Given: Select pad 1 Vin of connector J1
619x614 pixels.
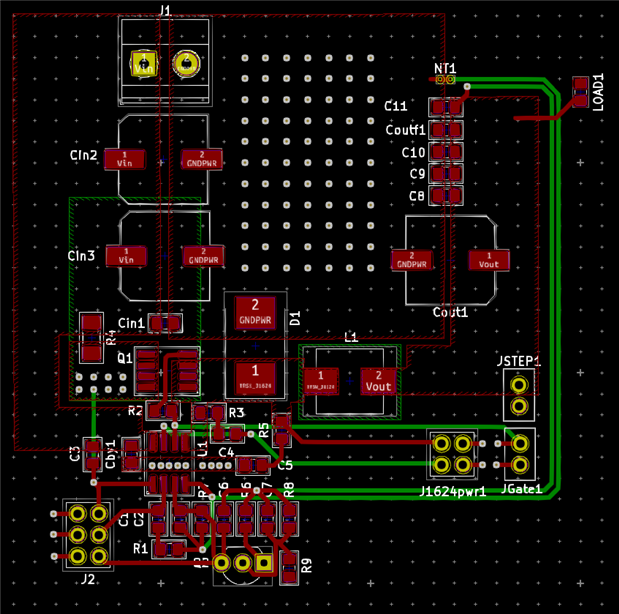Looking at the screenshot, I should tap(144, 63).
